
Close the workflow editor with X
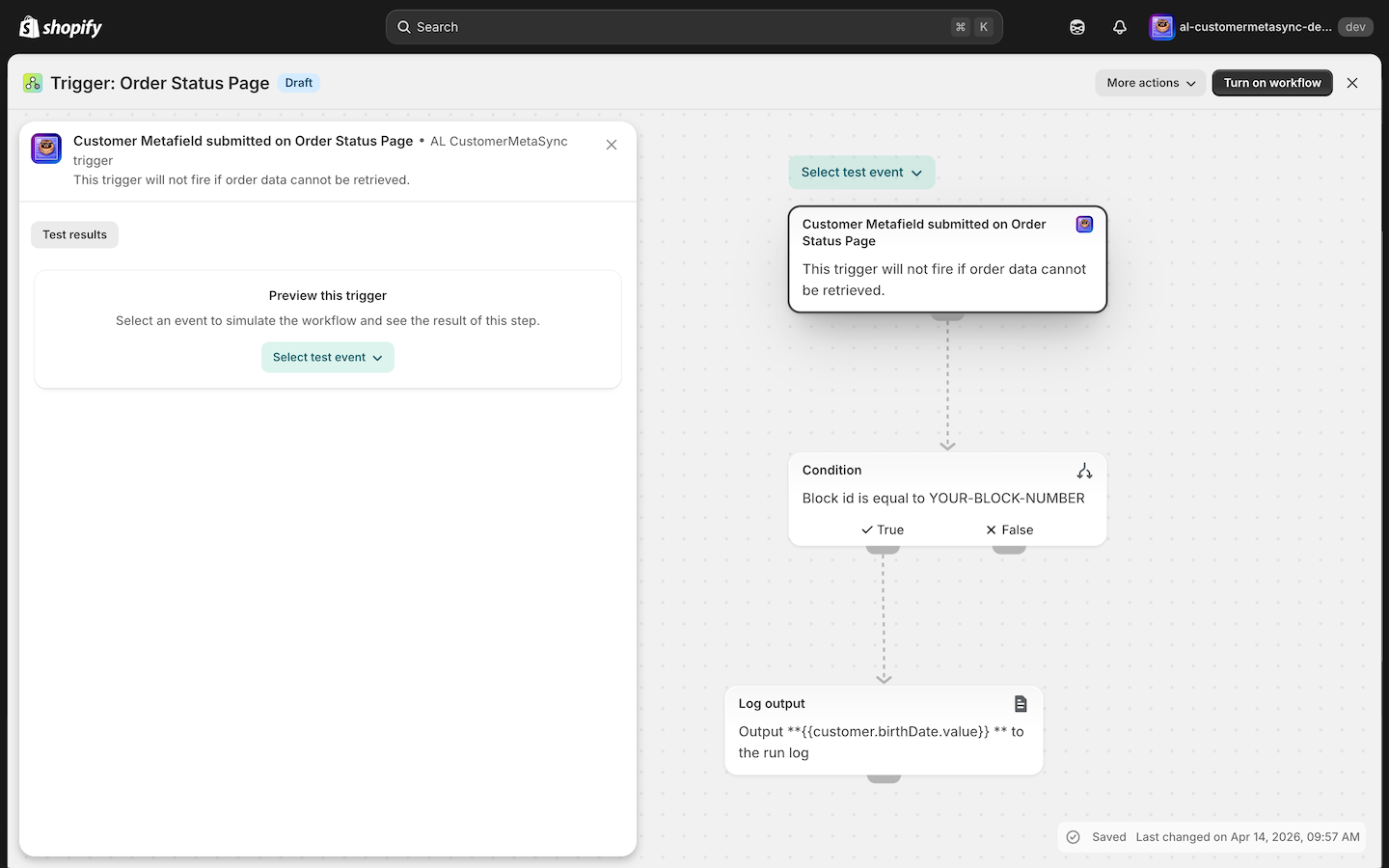(x=1352, y=83)
